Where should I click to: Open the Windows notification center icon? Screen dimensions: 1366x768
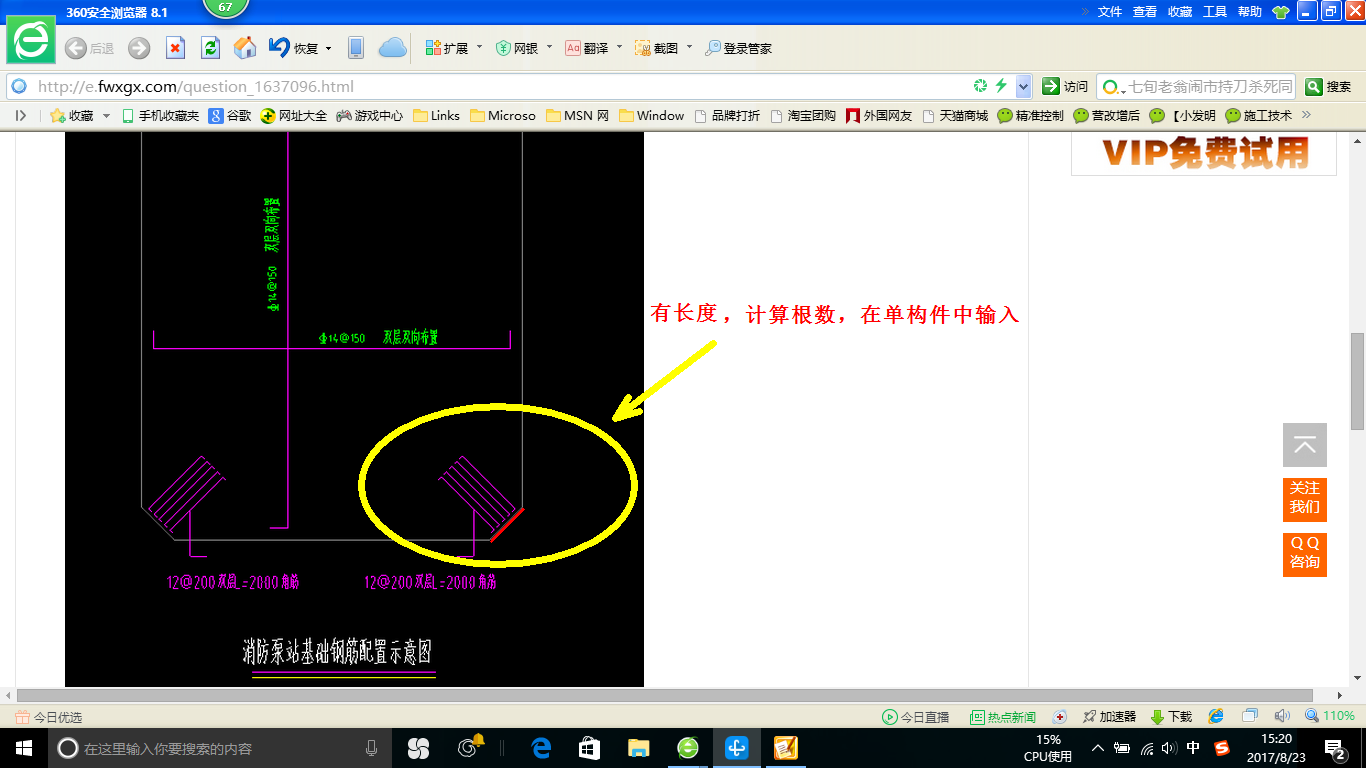click(x=1335, y=747)
